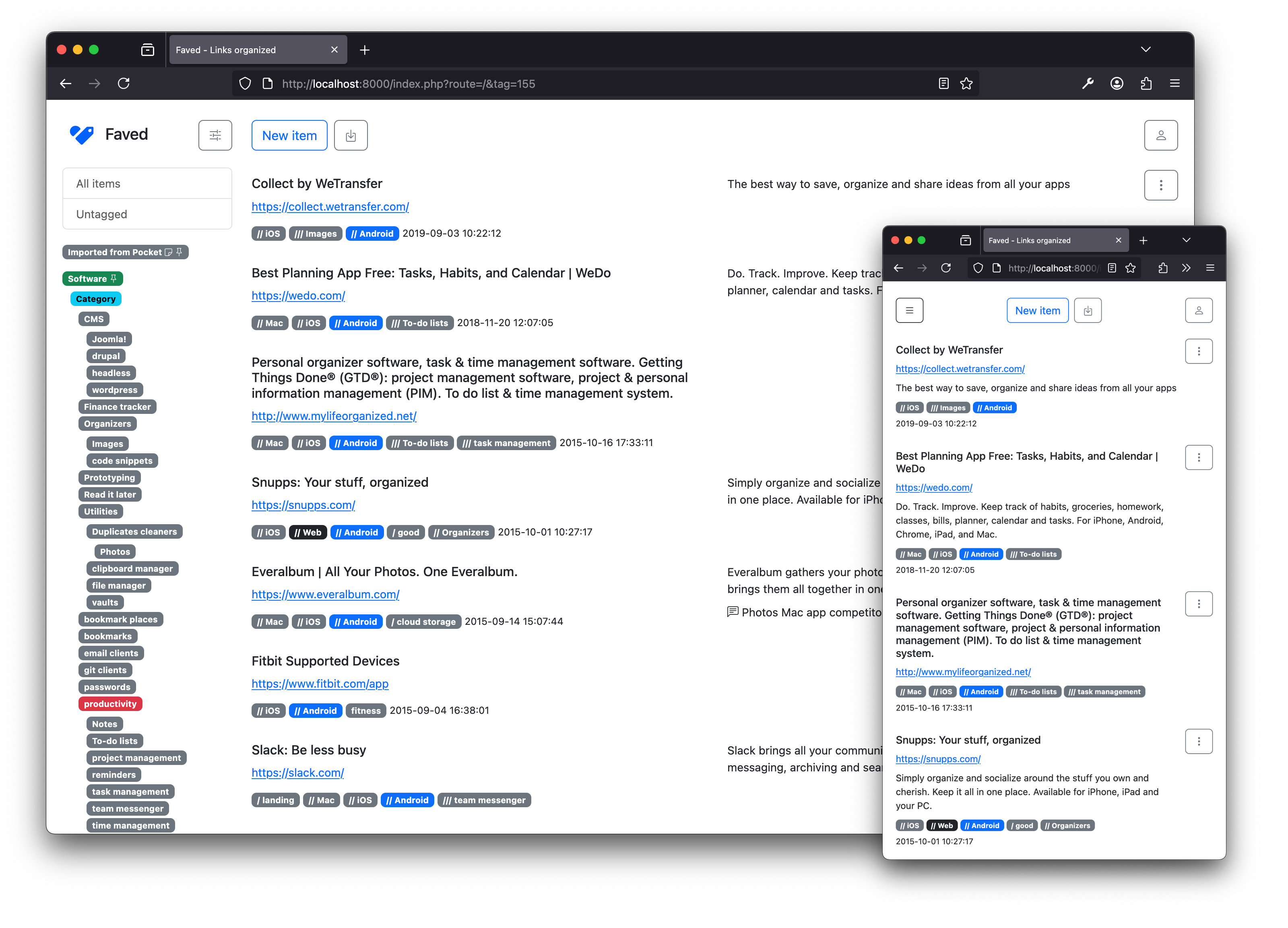Select the red productivity tag in sidebar
Screen dimensions: 1288x928
[110, 704]
